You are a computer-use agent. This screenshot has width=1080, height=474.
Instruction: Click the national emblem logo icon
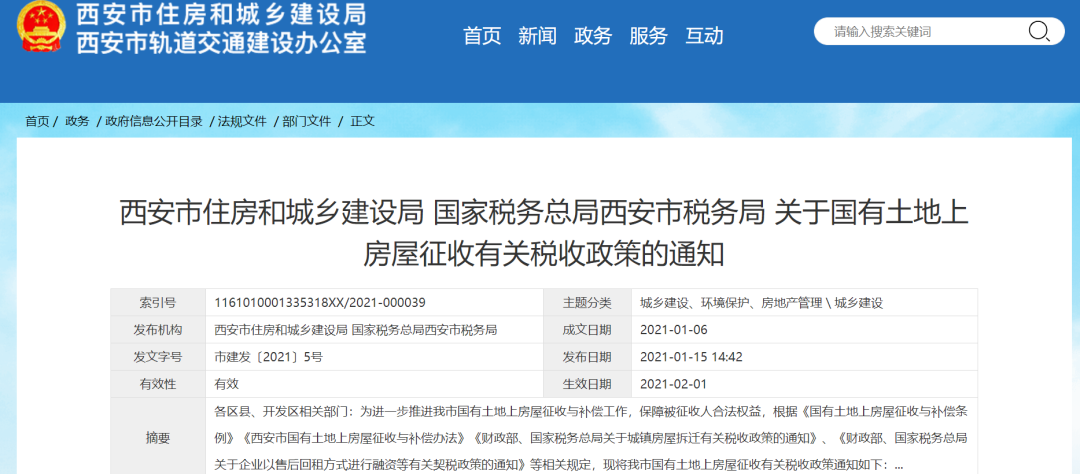41,28
